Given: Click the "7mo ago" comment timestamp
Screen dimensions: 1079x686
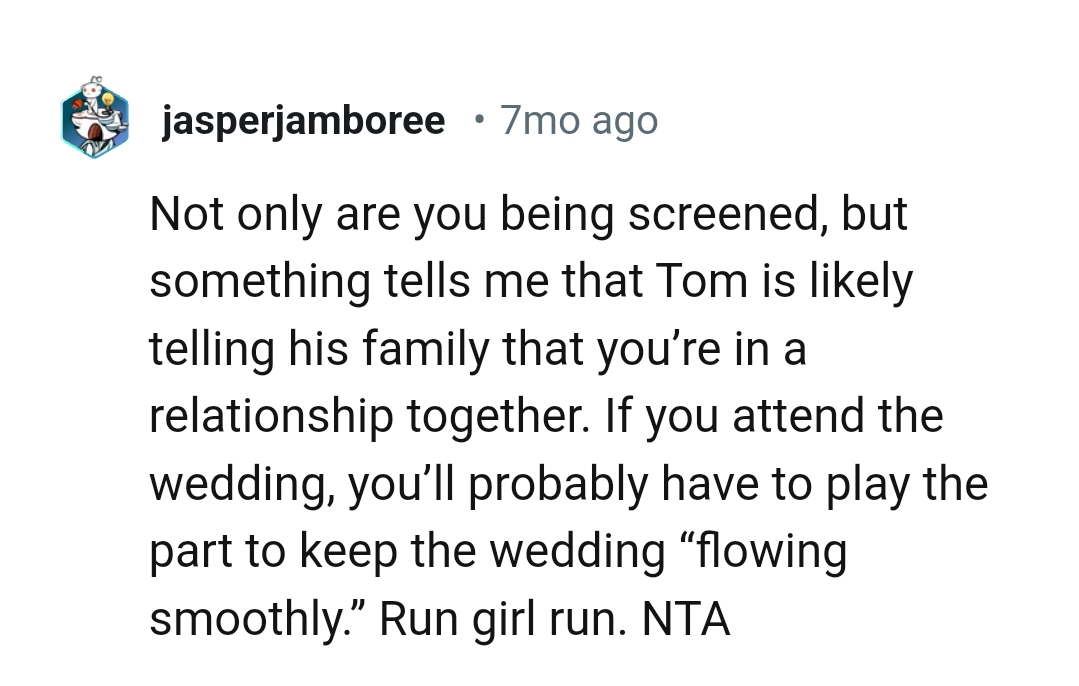Looking at the screenshot, I should 579,121.
